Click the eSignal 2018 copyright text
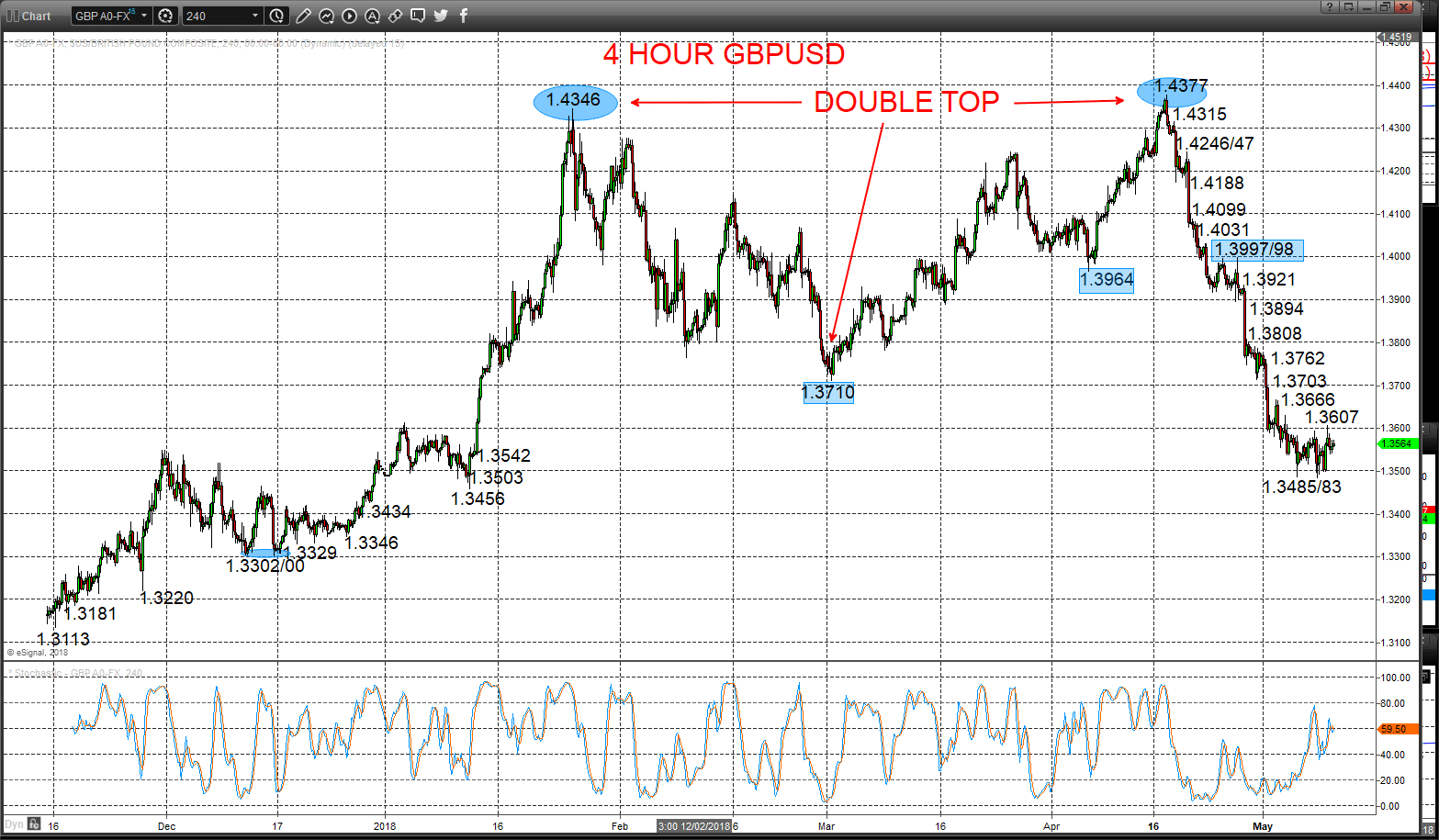This screenshot has height=840, width=1439. pos(38,653)
